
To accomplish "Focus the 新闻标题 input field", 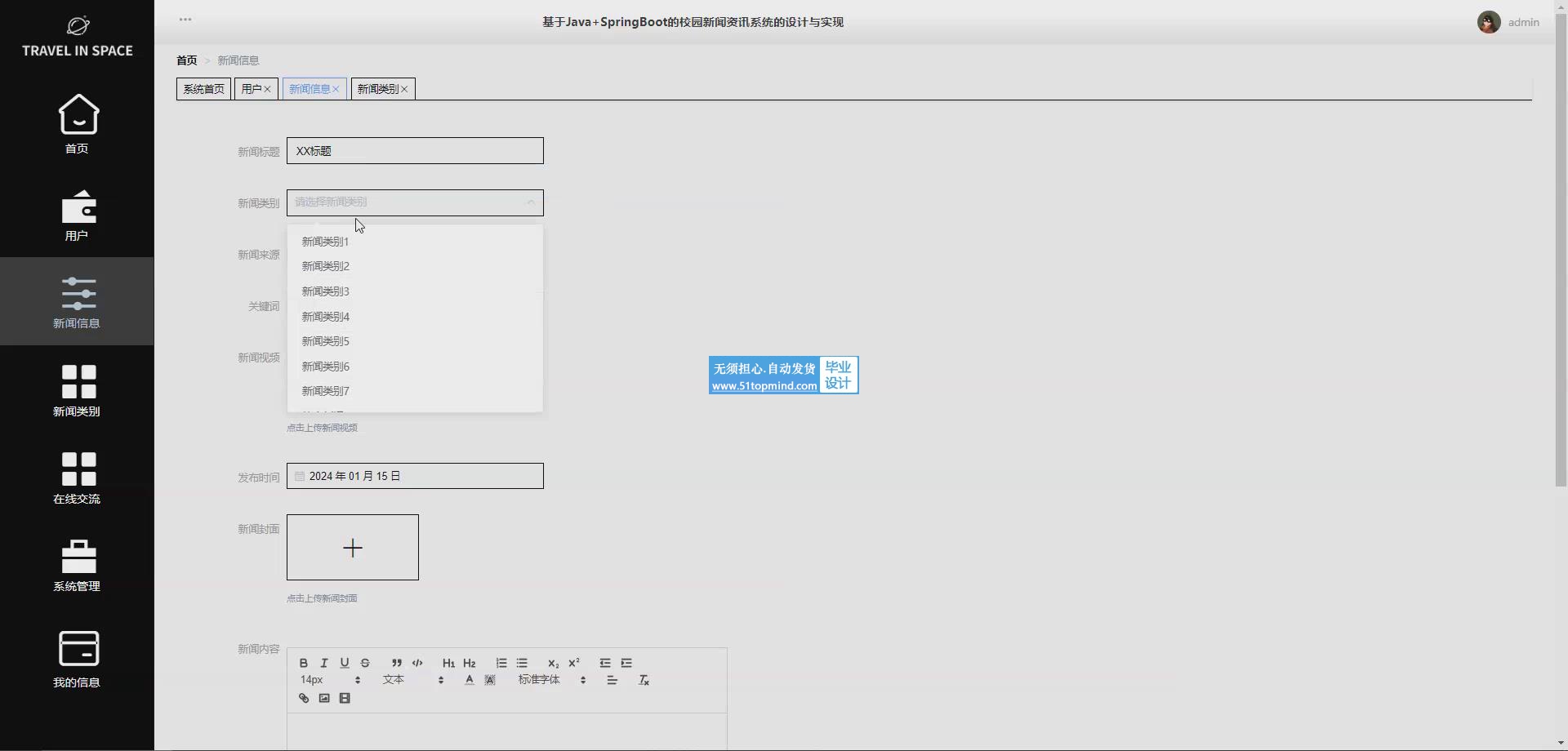I will coord(415,151).
